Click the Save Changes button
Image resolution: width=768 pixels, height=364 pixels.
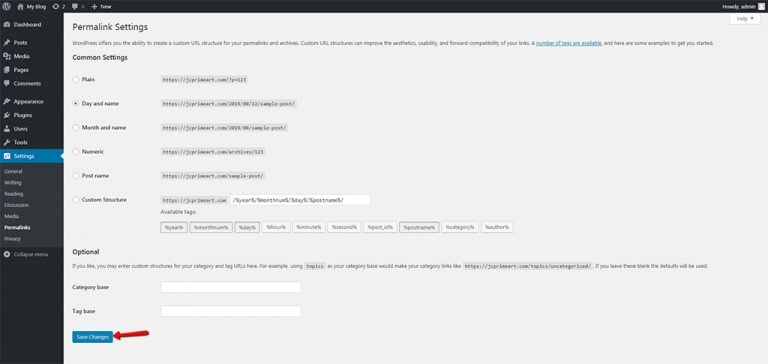(x=93, y=337)
